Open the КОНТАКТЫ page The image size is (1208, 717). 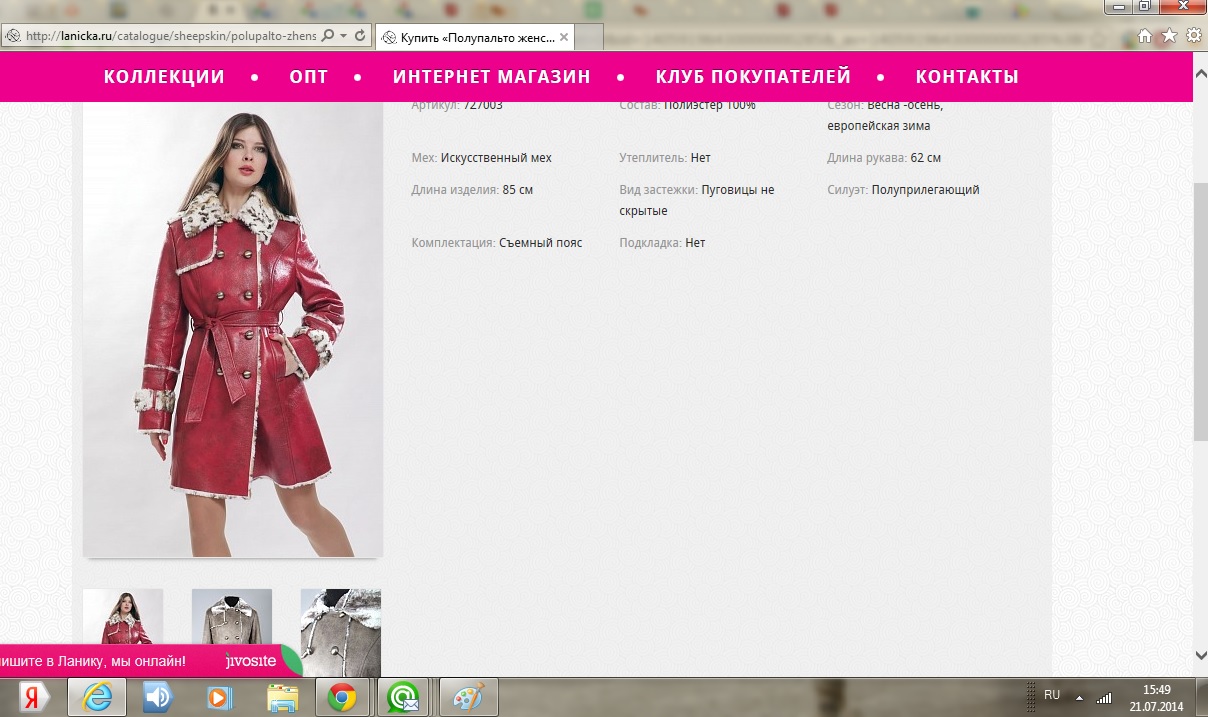click(x=967, y=77)
